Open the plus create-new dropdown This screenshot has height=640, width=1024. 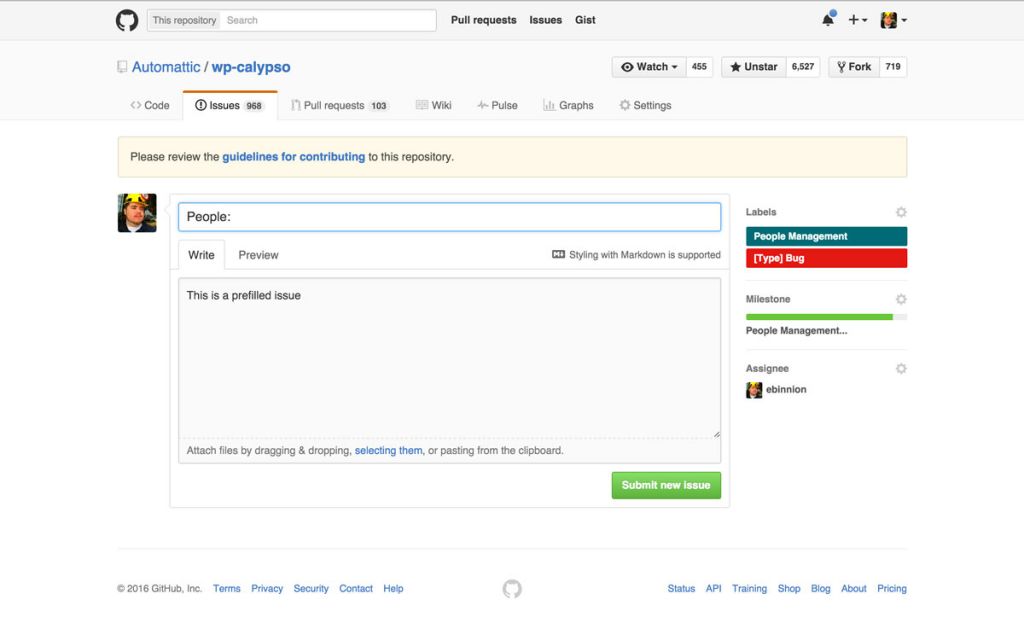(x=857, y=20)
